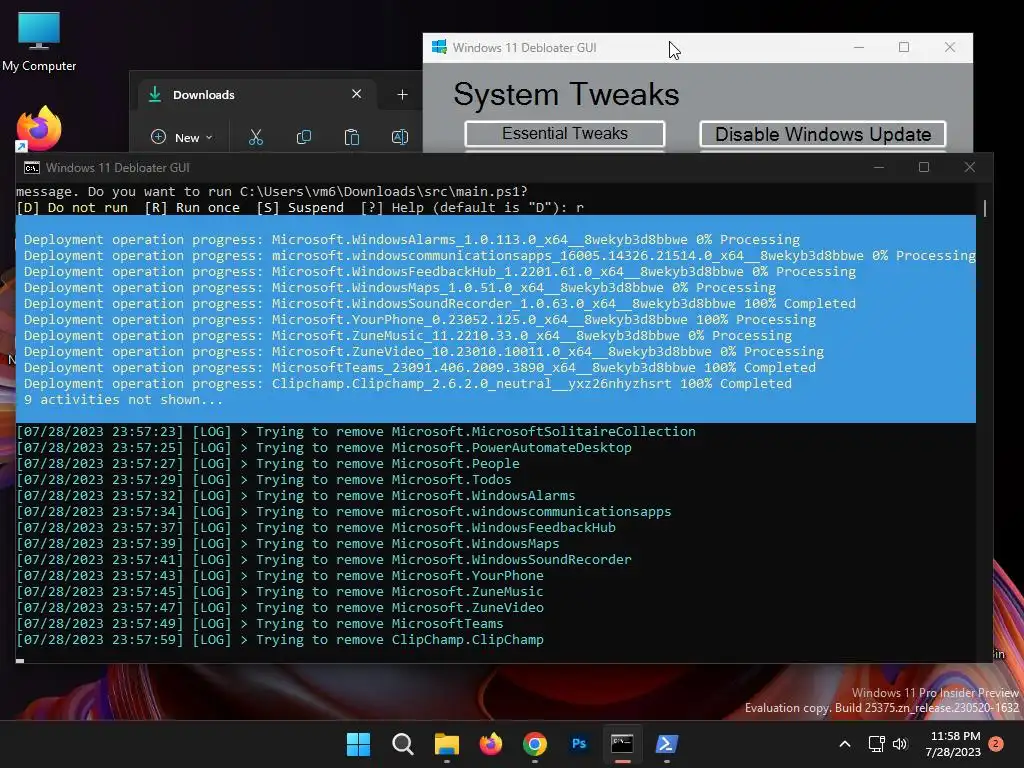Click the Rename icon in File Explorer
Image resolution: width=1024 pixels, height=768 pixels.
coord(400,137)
